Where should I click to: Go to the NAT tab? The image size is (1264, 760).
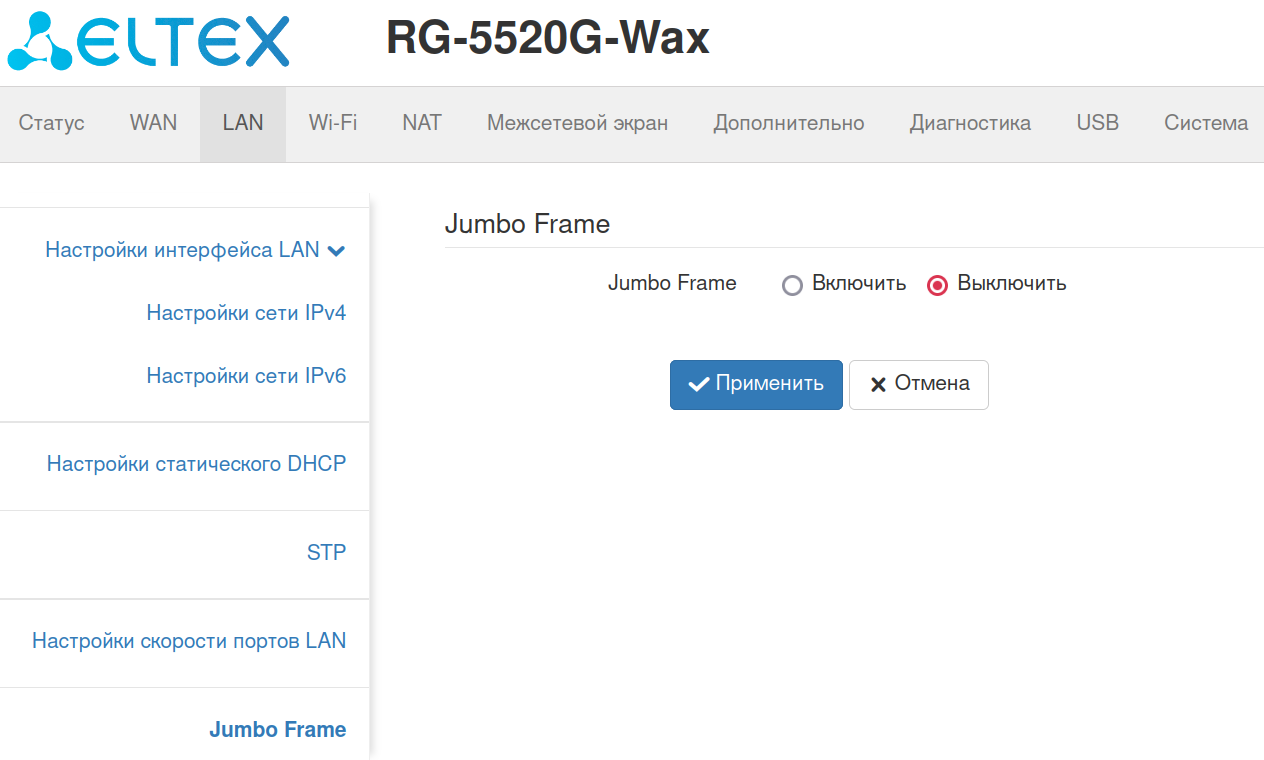(422, 123)
